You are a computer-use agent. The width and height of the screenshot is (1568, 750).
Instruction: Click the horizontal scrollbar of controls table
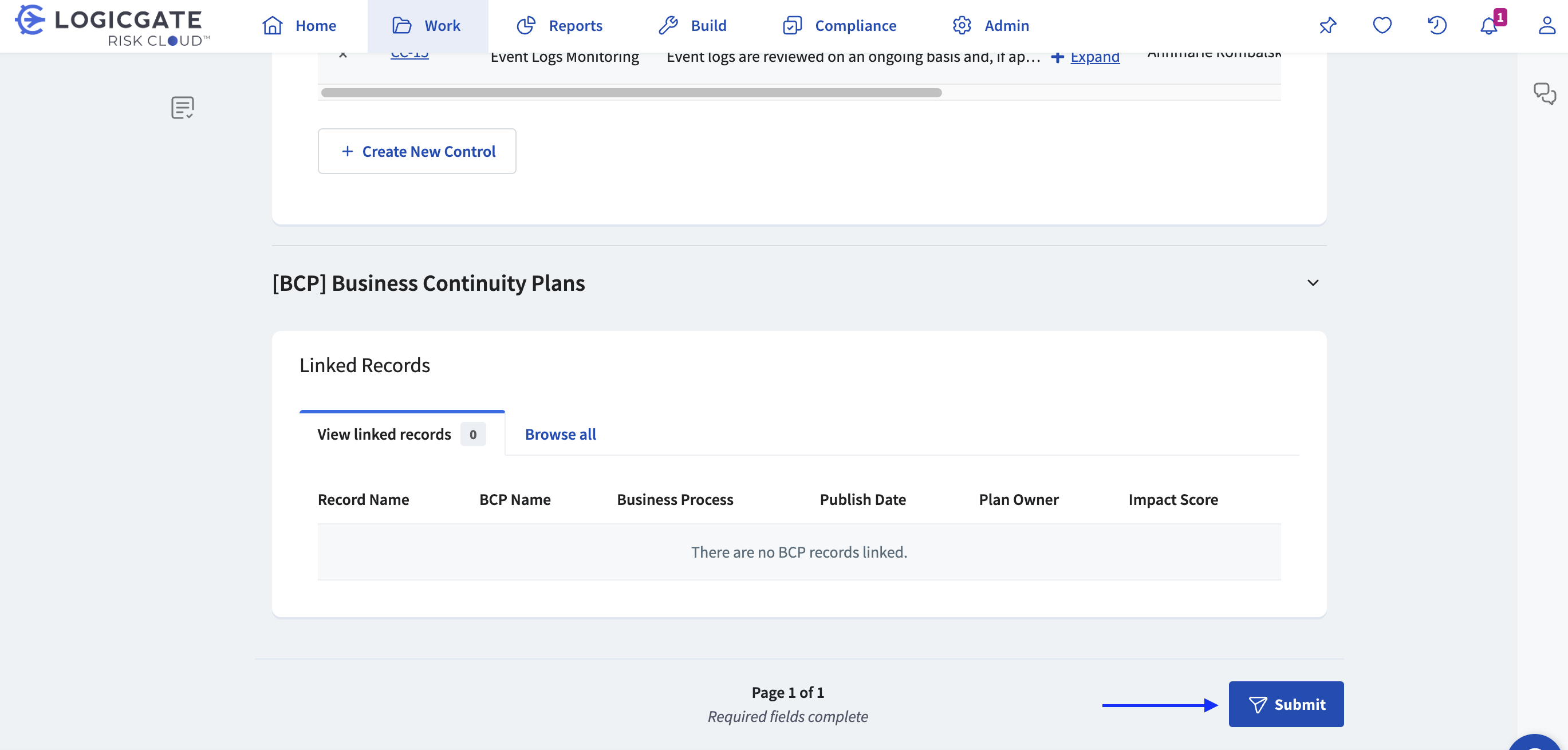coord(631,93)
